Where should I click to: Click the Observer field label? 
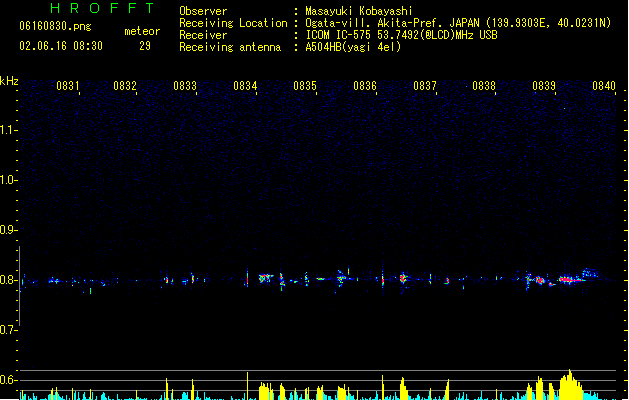(203, 11)
